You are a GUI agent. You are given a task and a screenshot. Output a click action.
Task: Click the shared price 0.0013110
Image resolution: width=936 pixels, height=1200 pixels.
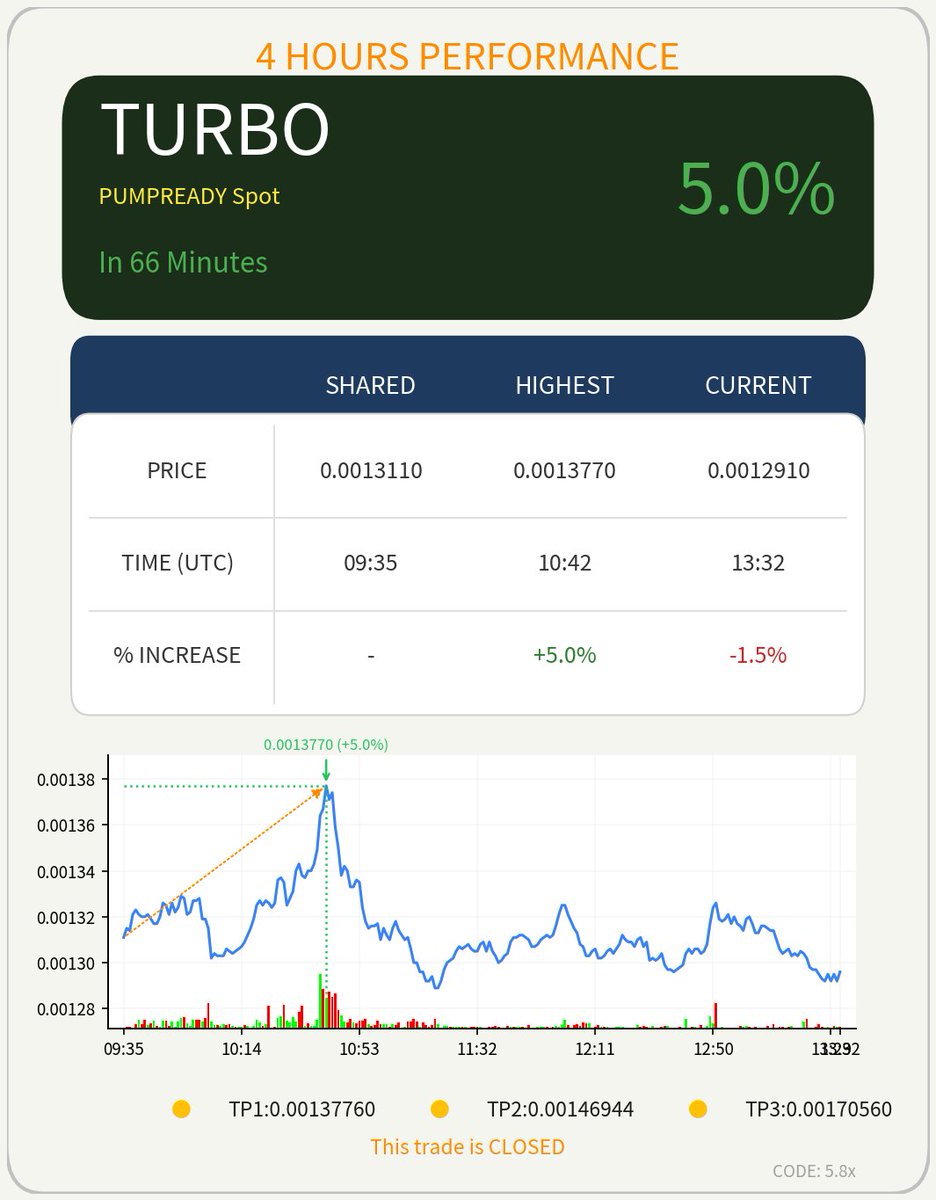point(371,470)
